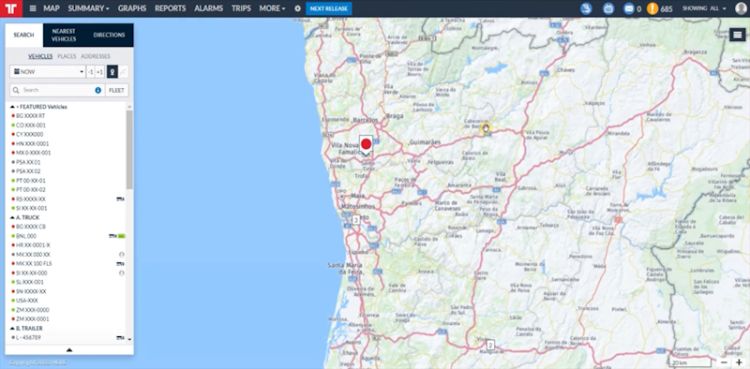750x369 pixels.
Task: Select vehicle SL XXX-001
Action: [30, 282]
